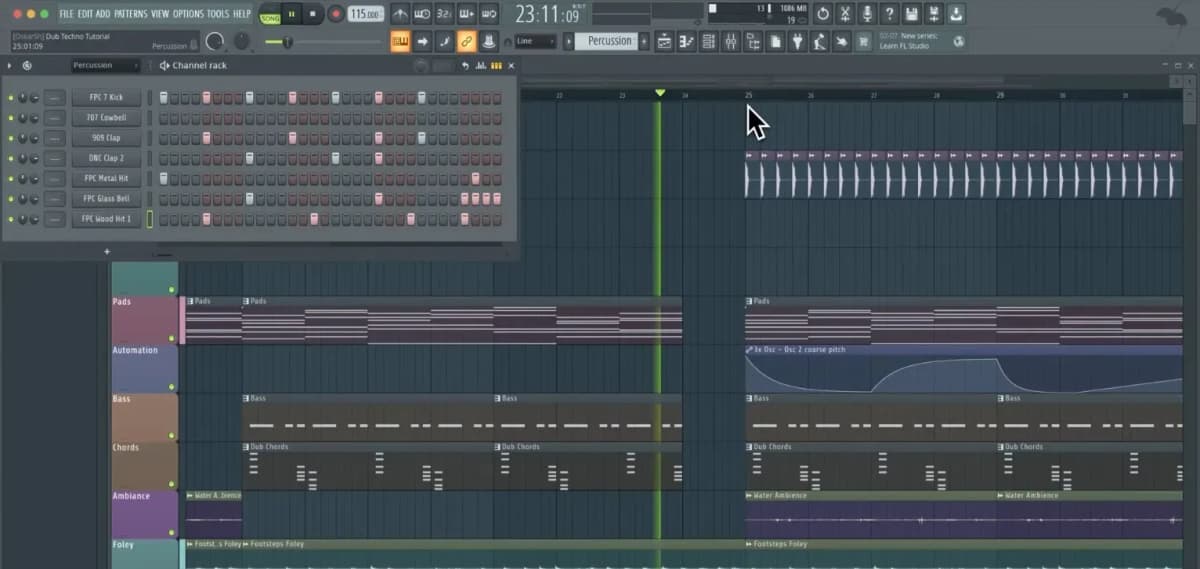Select the 909 Clap channel button
Image resolution: width=1200 pixels, height=569 pixels.
(x=105, y=138)
